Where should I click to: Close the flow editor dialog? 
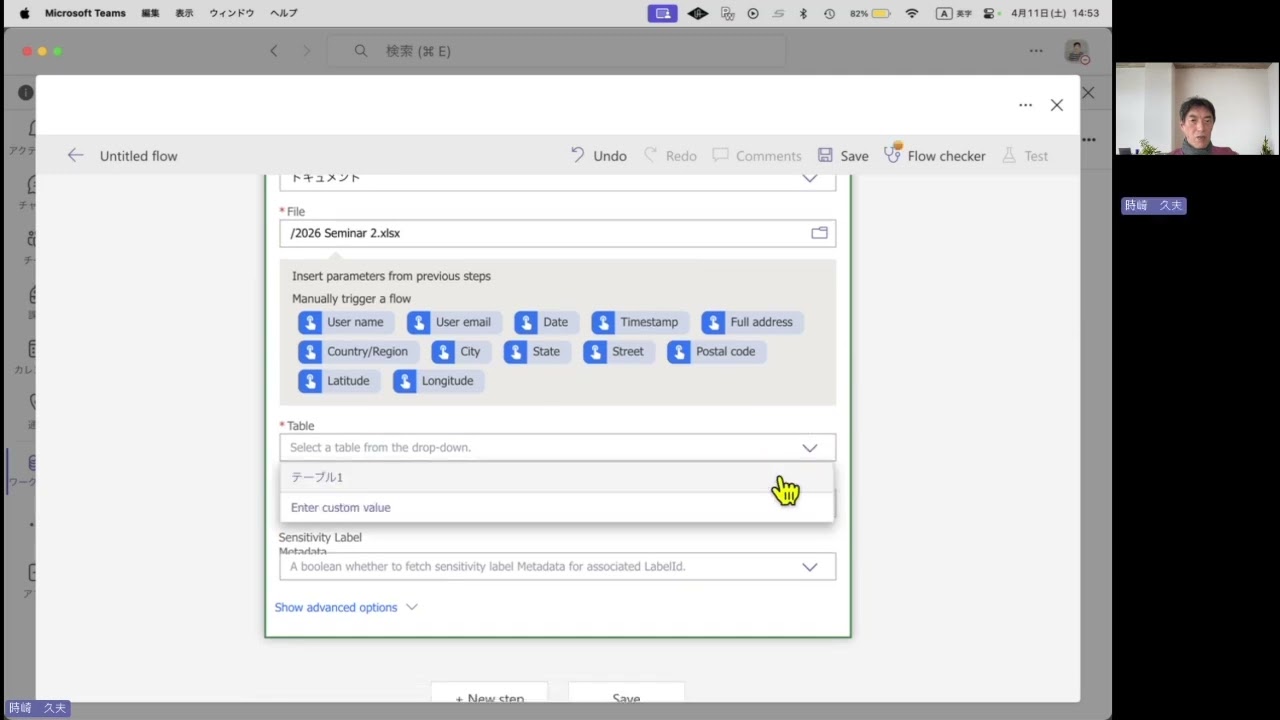click(1056, 105)
